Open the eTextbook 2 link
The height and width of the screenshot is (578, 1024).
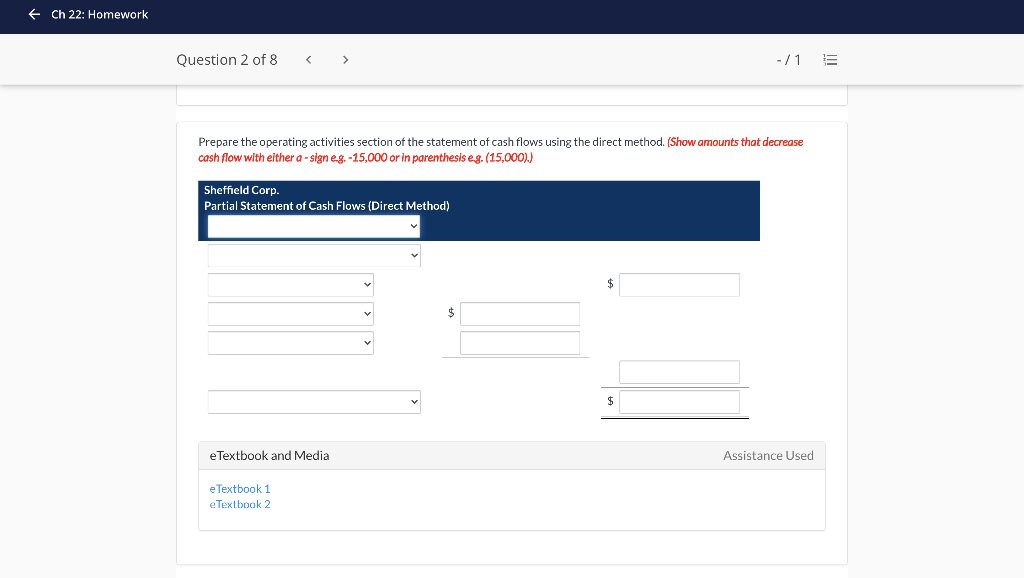pyautogui.click(x=240, y=504)
